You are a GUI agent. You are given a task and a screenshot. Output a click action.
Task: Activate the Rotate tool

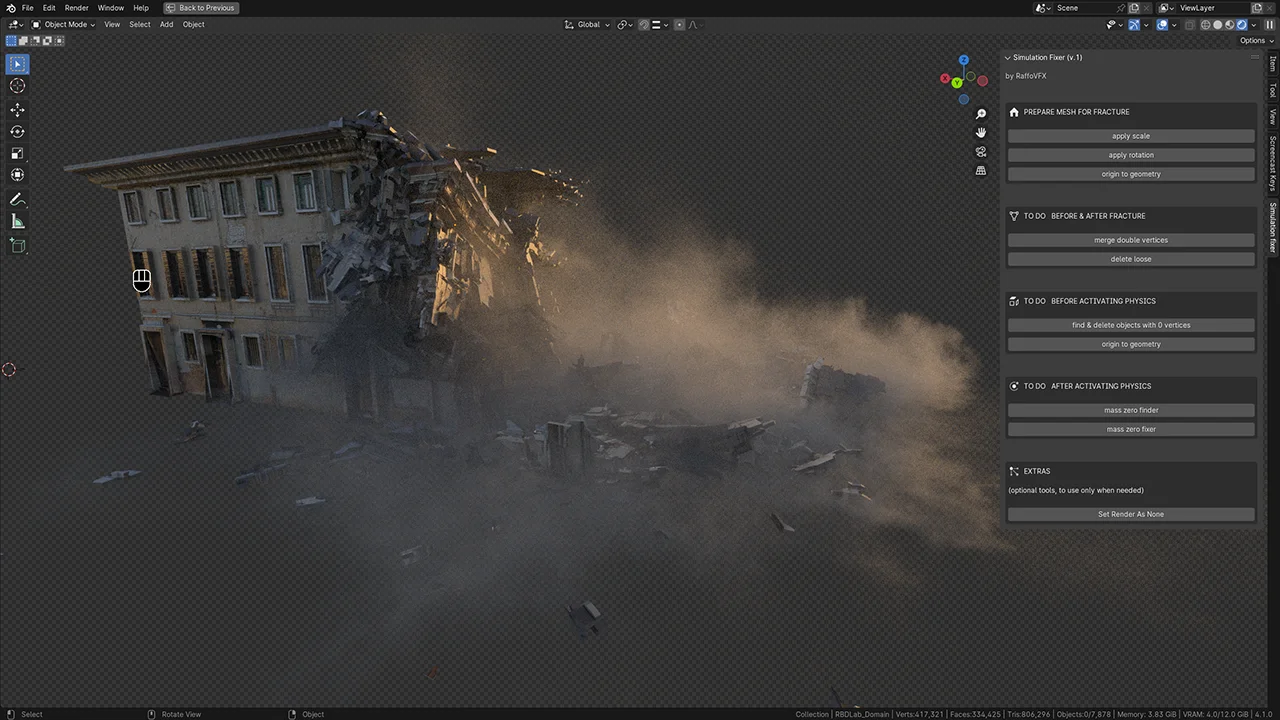tap(17, 132)
